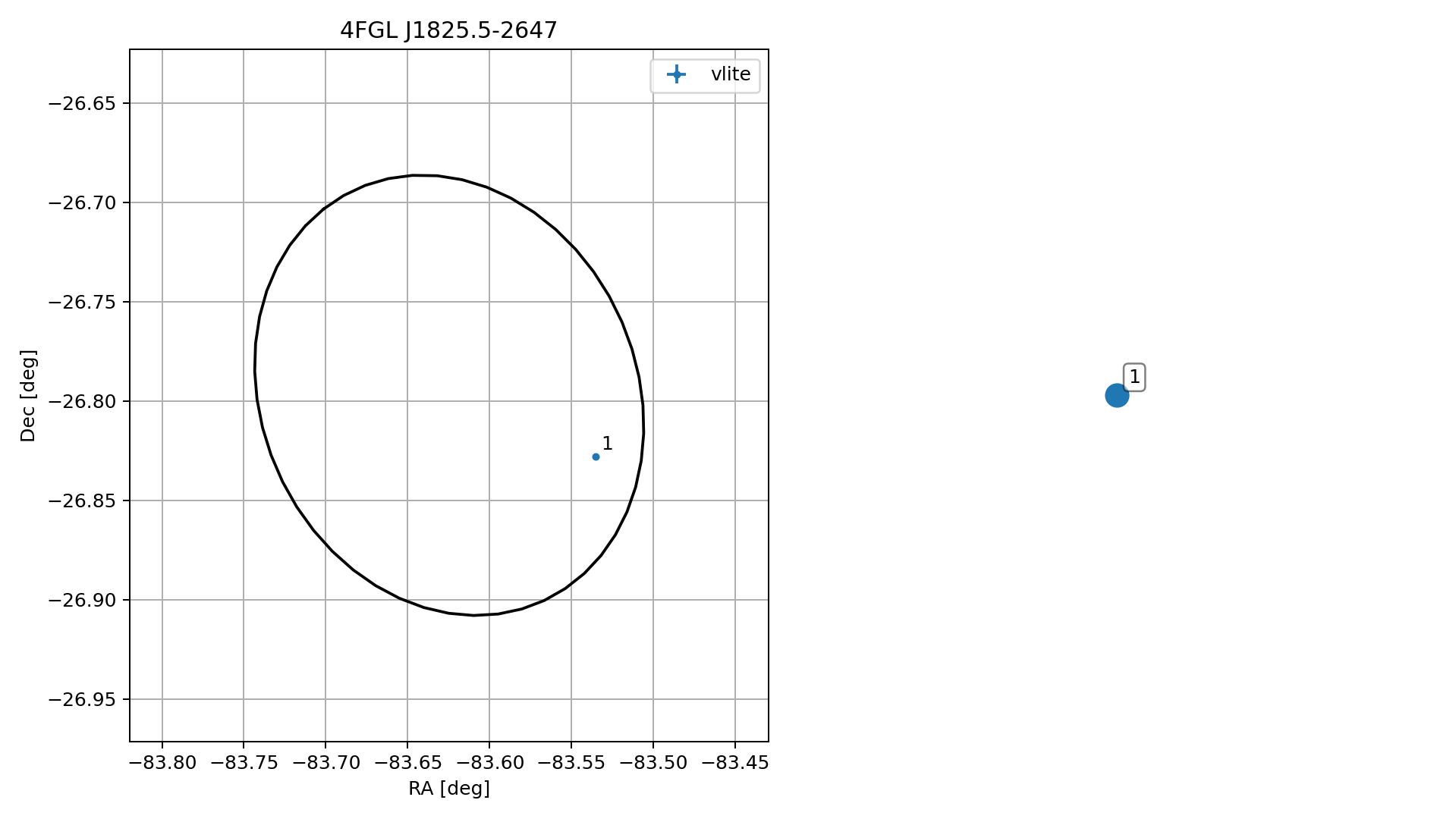Click the 'RA [deg]' axis label

click(x=449, y=789)
